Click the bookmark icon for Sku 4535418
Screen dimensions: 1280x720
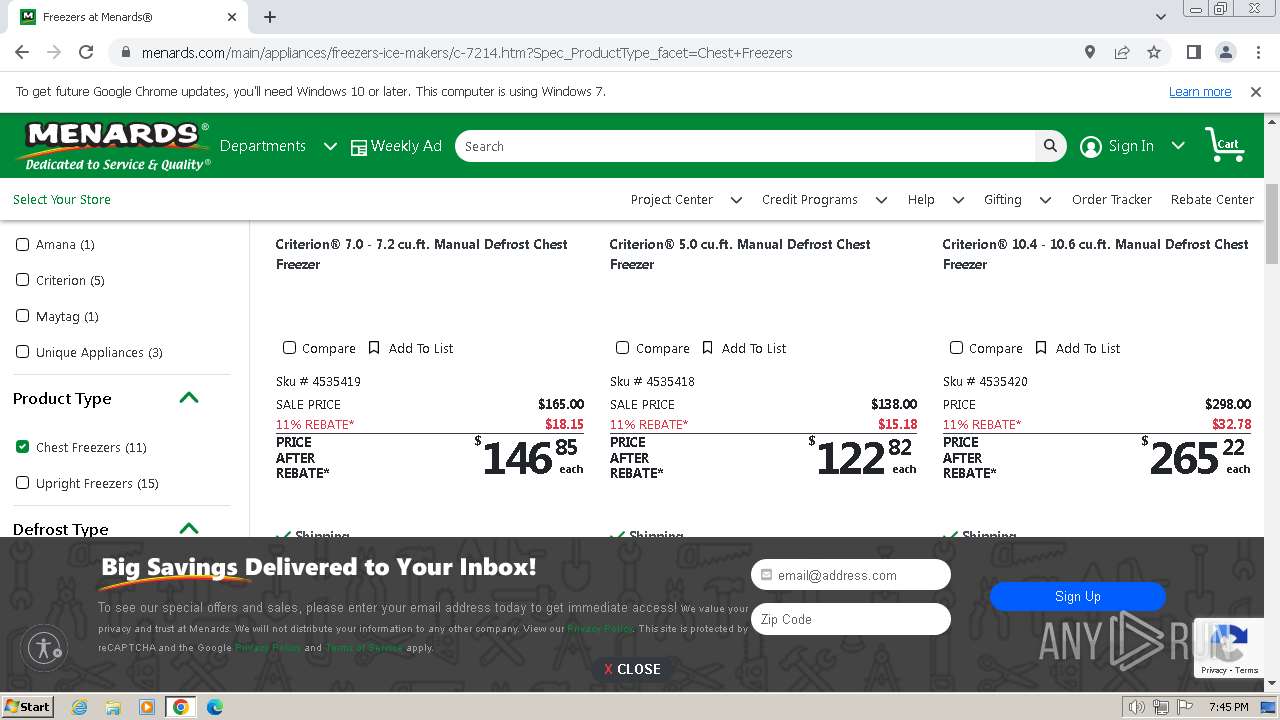(x=707, y=348)
